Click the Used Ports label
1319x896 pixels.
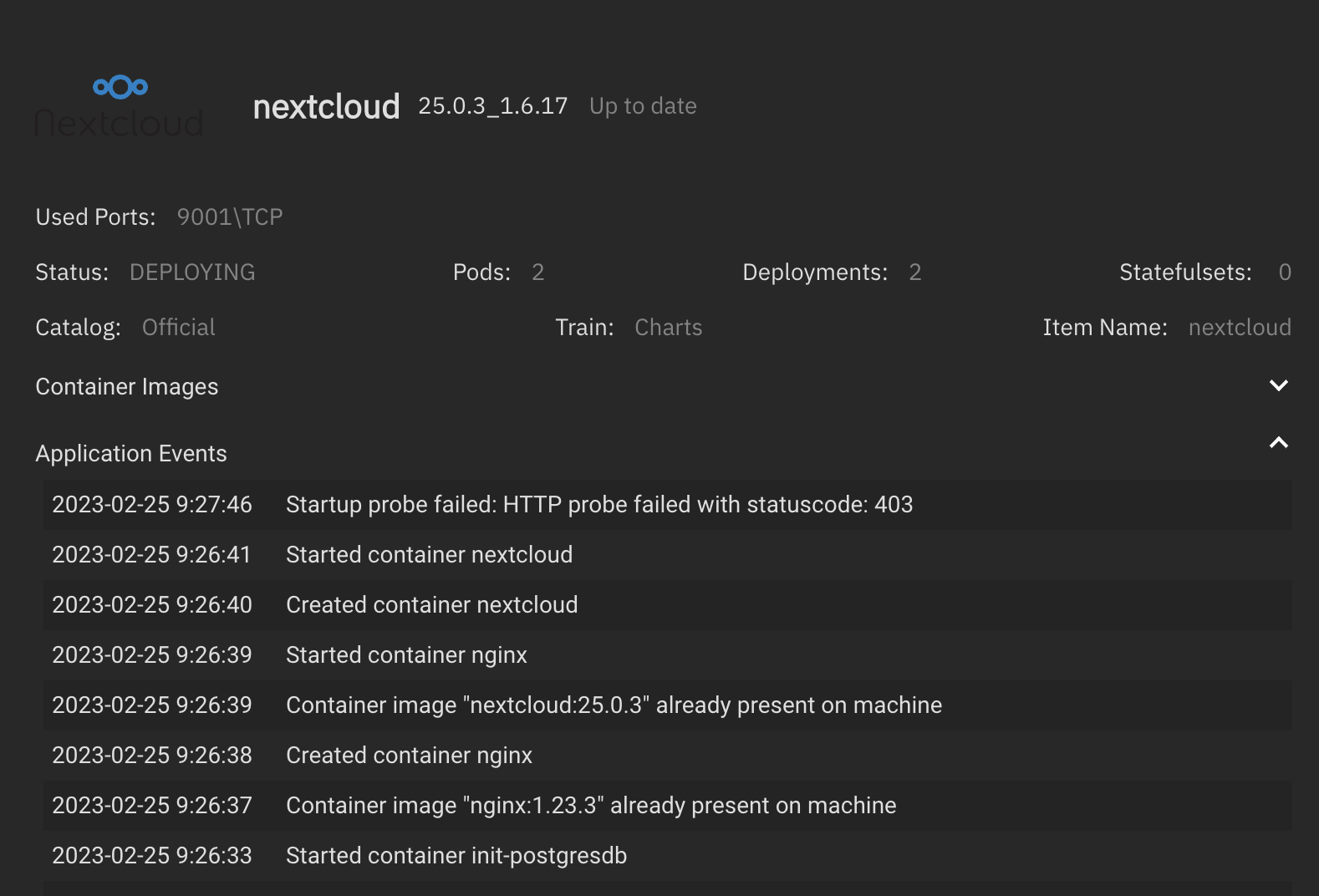click(95, 217)
